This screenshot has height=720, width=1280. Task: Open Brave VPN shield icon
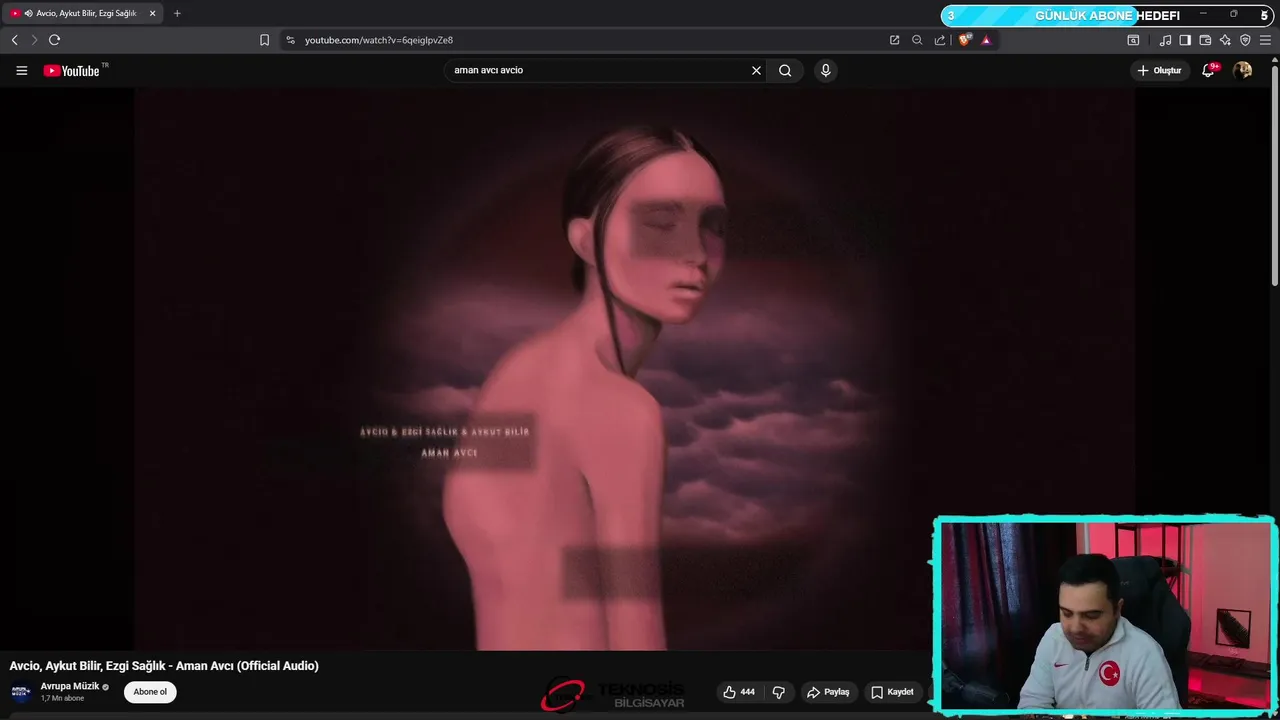(1245, 40)
